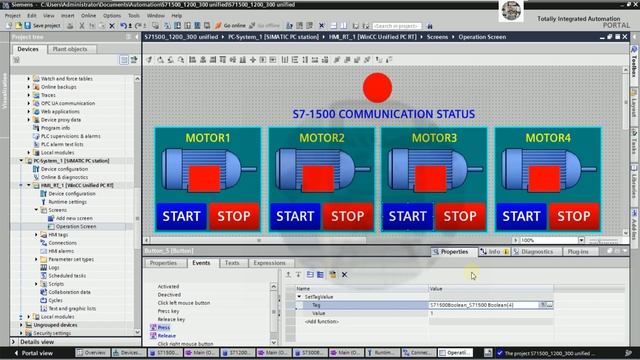Open the Properties tab beside Events

[163, 263]
